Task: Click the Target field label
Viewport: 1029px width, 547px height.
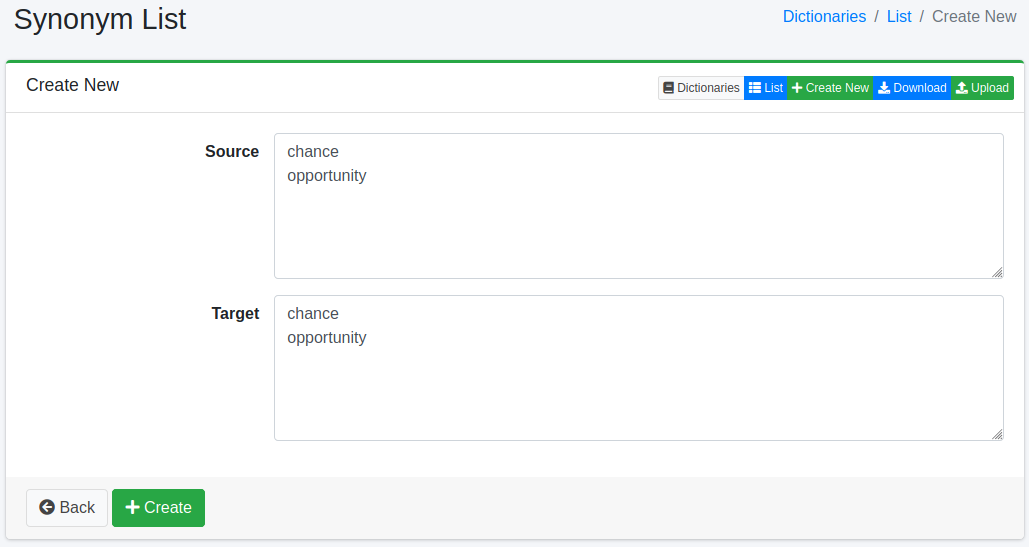Action: pyautogui.click(x=235, y=314)
